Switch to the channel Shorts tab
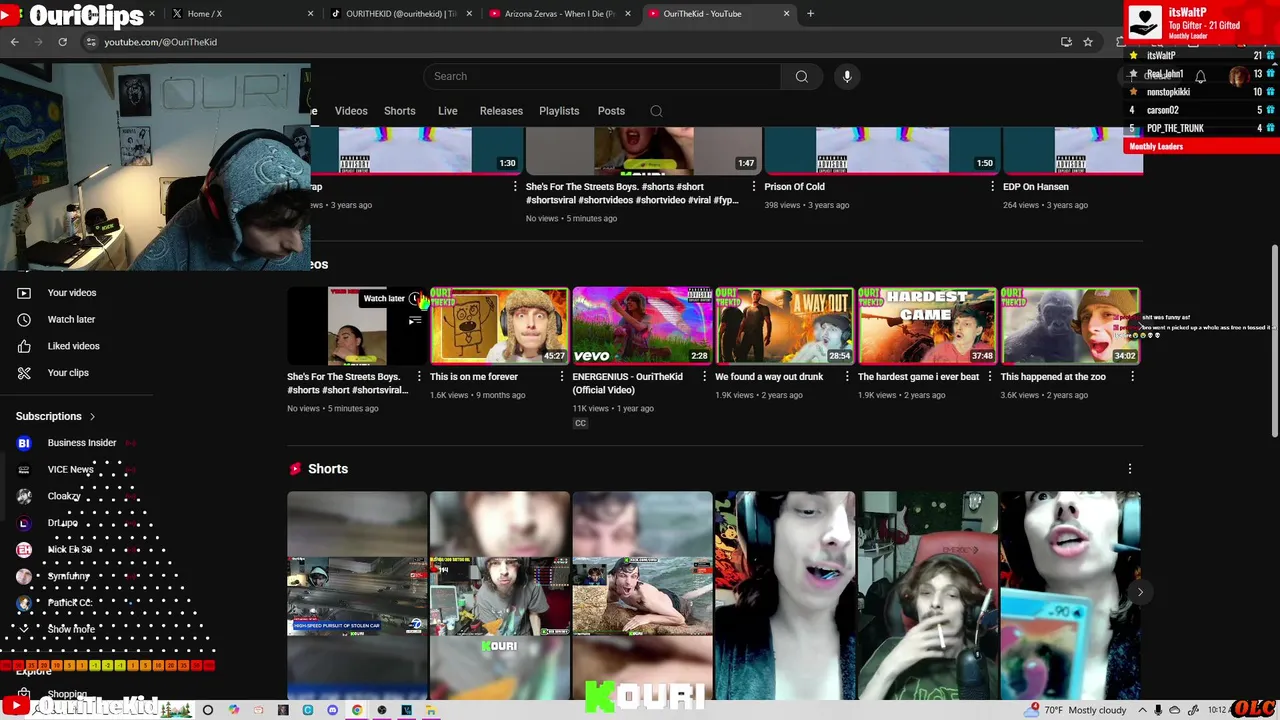The height and width of the screenshot is (720, 1280). (x=400, y=111)
